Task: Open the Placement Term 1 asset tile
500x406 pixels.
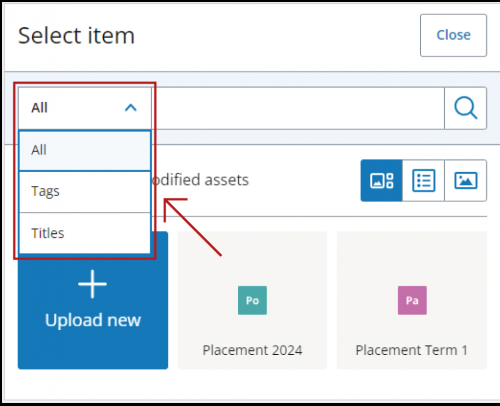Action: tap(412, 300)
